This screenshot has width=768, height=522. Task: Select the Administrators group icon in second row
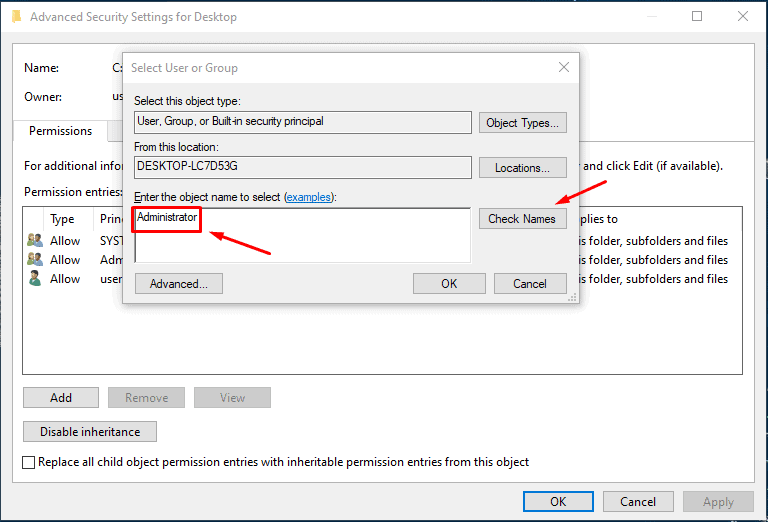[35, 260]
